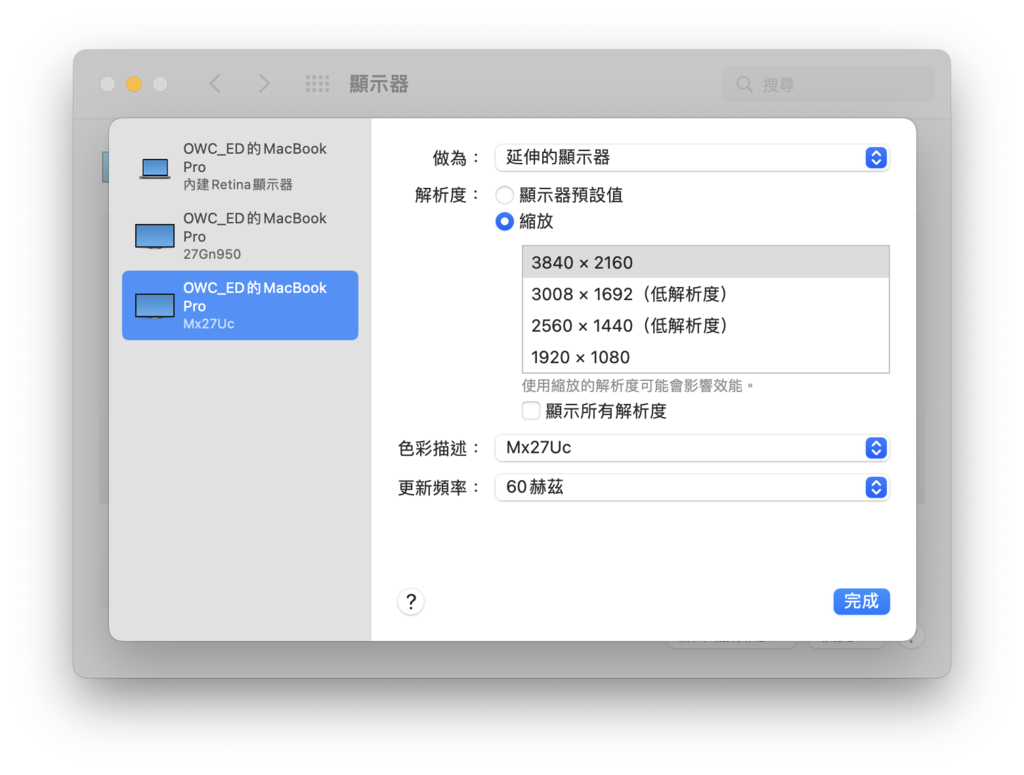1024x775 pixels.
Task: Open the show-all preferences grid
Action: pyautogui.click(x=317, y=84)
